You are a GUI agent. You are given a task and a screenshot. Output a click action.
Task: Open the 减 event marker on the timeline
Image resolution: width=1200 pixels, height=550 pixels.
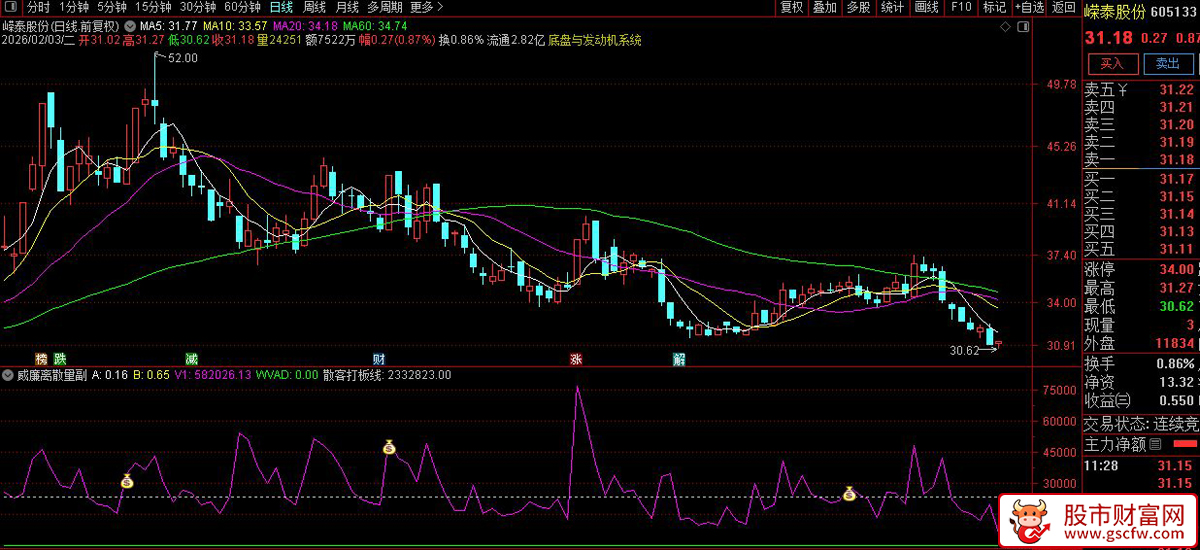coord(191,359)
